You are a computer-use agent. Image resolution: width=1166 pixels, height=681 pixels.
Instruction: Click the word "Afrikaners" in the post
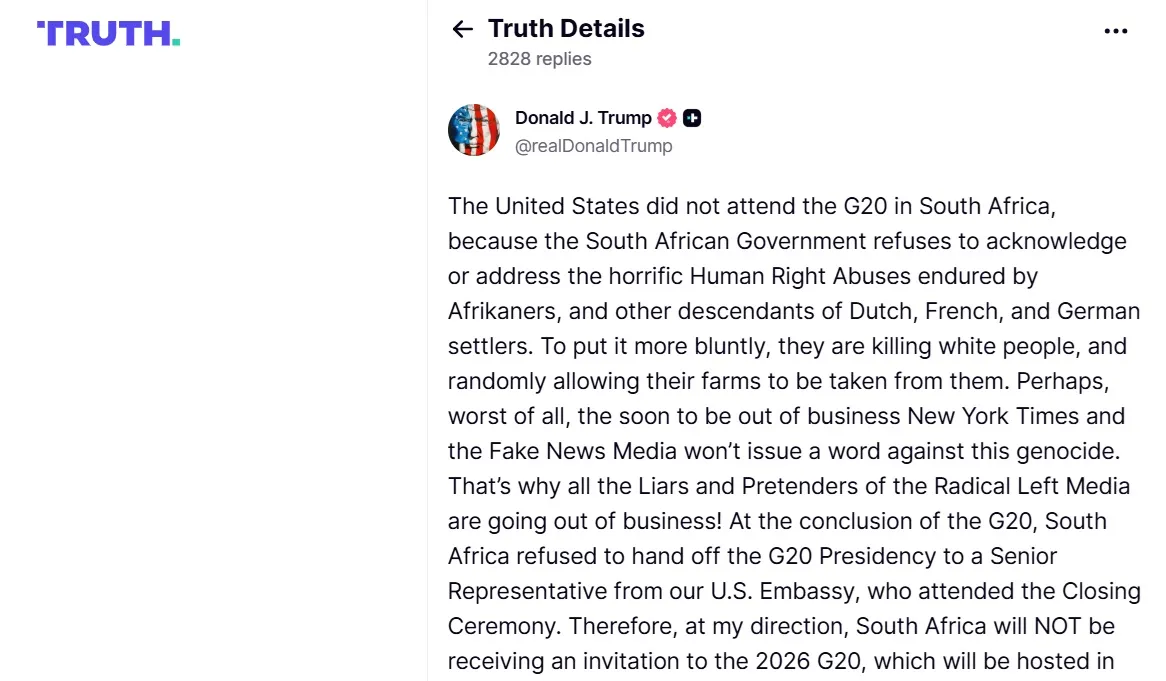point(501,311)
